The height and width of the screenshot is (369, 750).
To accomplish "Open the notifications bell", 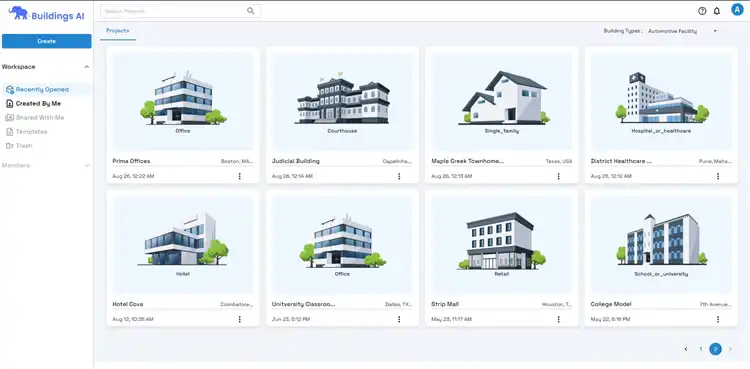I will point(717,11).
